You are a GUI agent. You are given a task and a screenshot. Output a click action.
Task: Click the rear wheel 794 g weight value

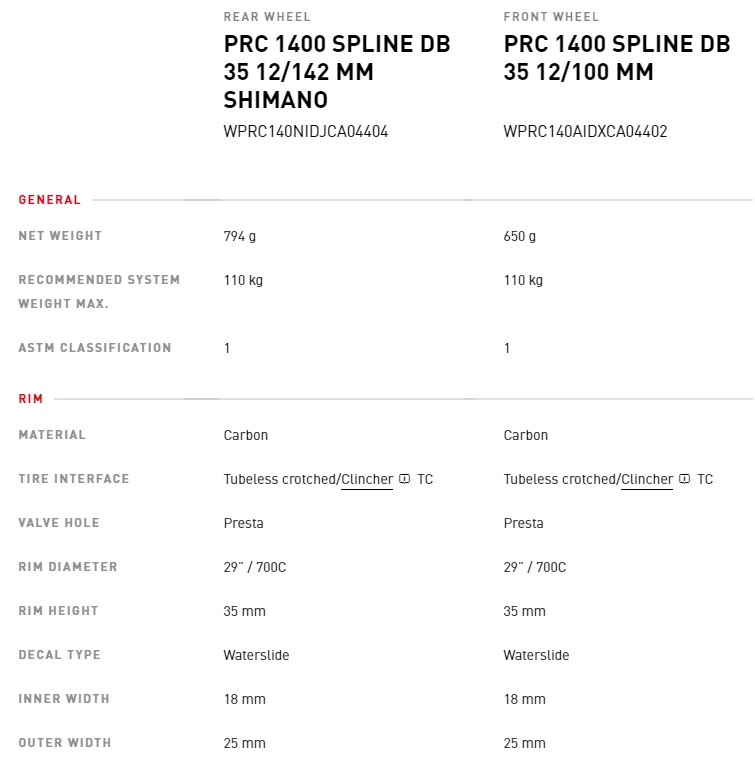(x=240, y=237)
